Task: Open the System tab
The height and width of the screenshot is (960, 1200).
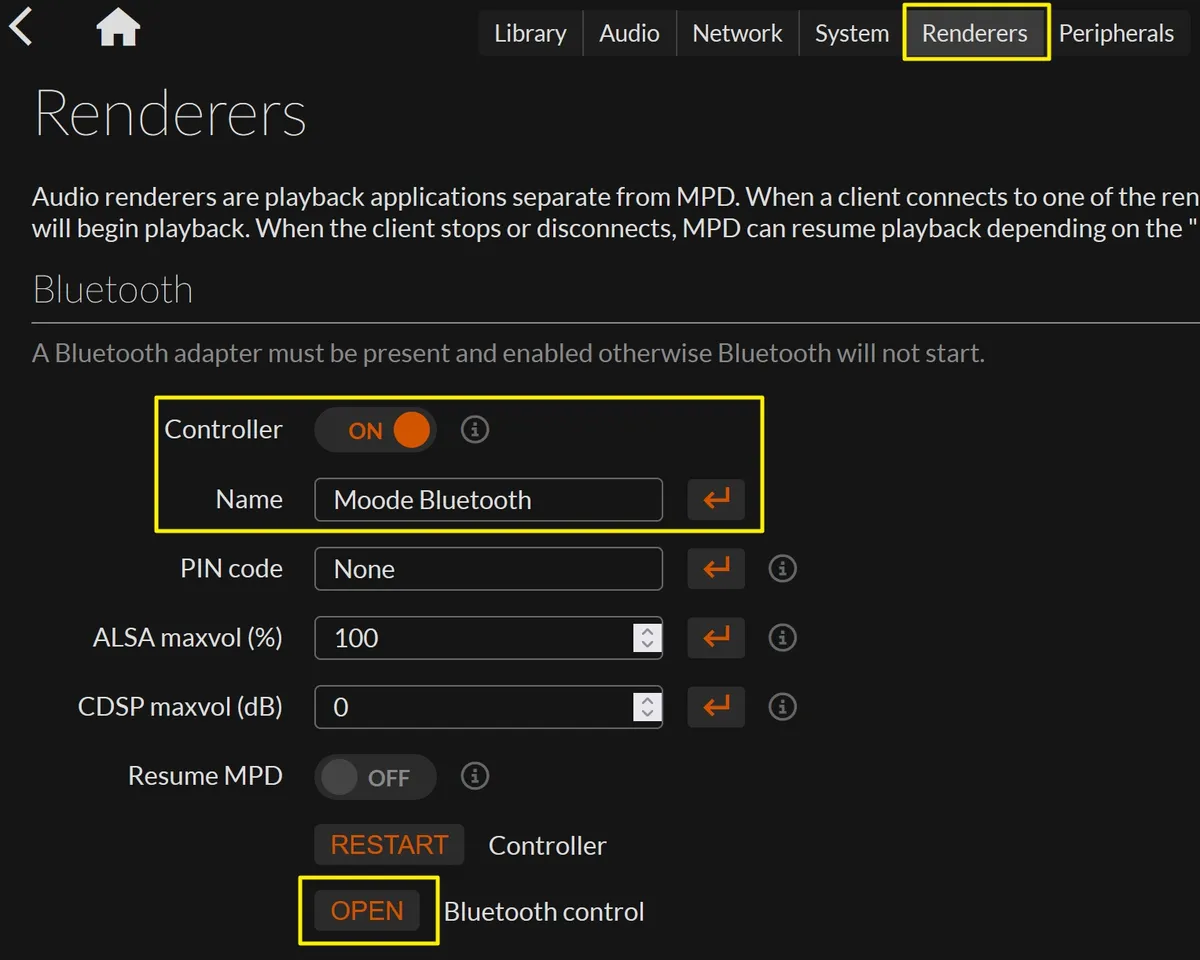Action: click(852, 33)
